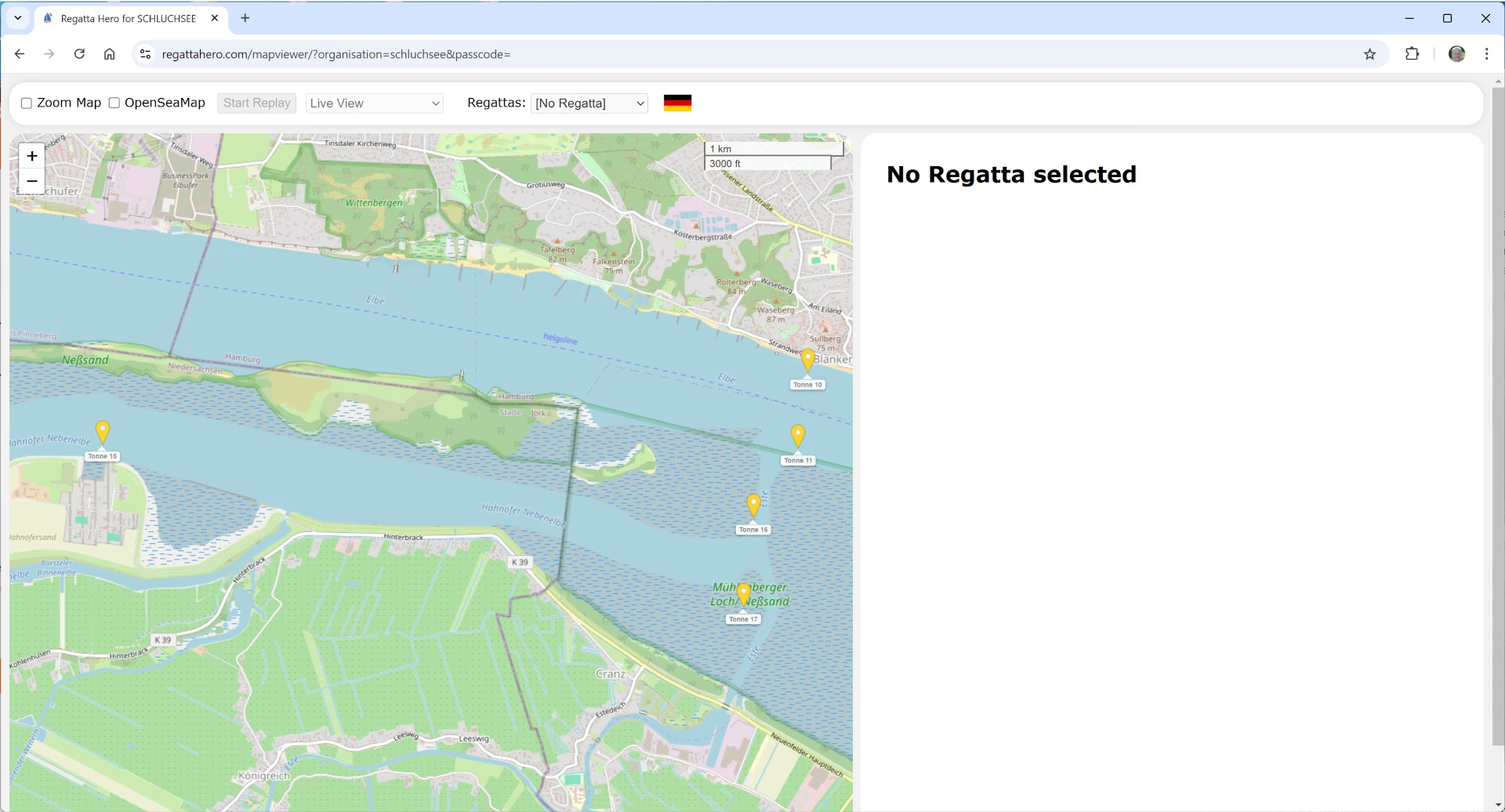Open the tab search dropdown arrow
The width and height of the screenshot is (1505, 812).
tap(17, 18)
